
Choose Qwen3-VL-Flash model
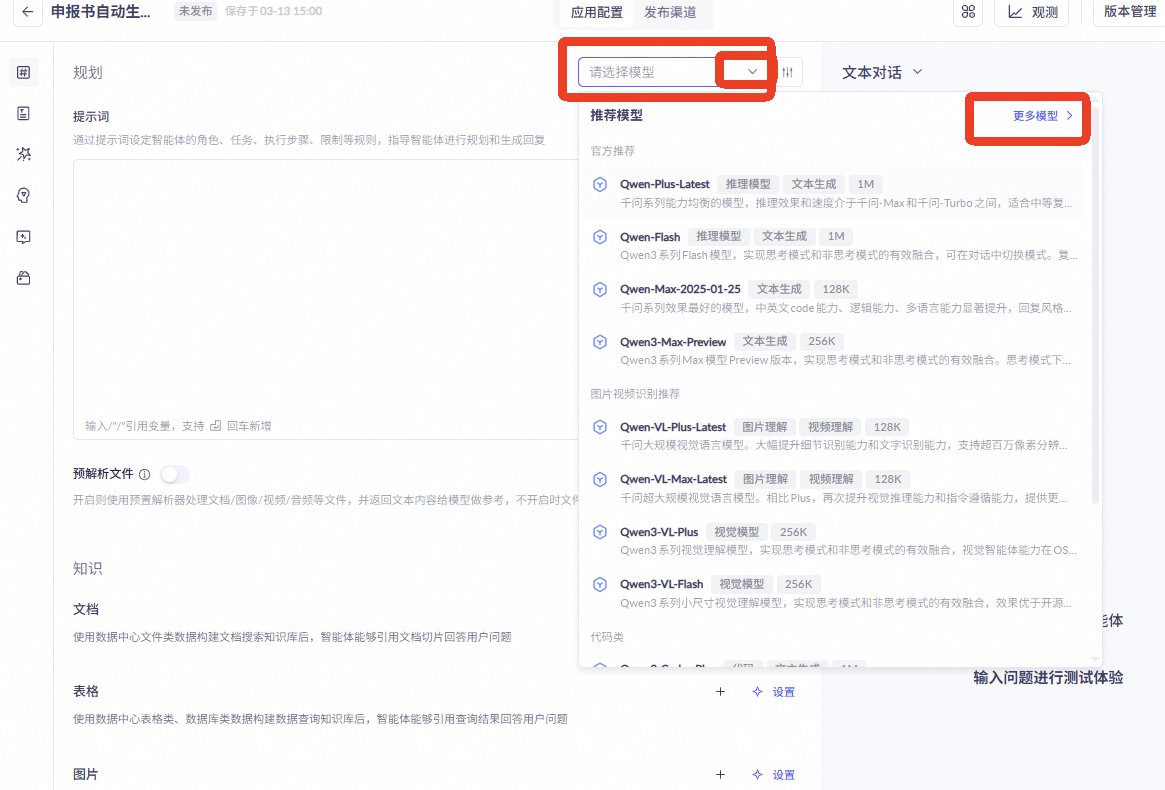[x=833, y=593]
